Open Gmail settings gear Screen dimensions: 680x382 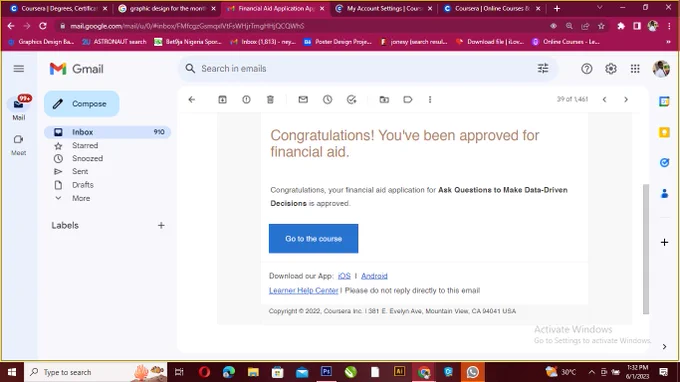coord(611,69)
